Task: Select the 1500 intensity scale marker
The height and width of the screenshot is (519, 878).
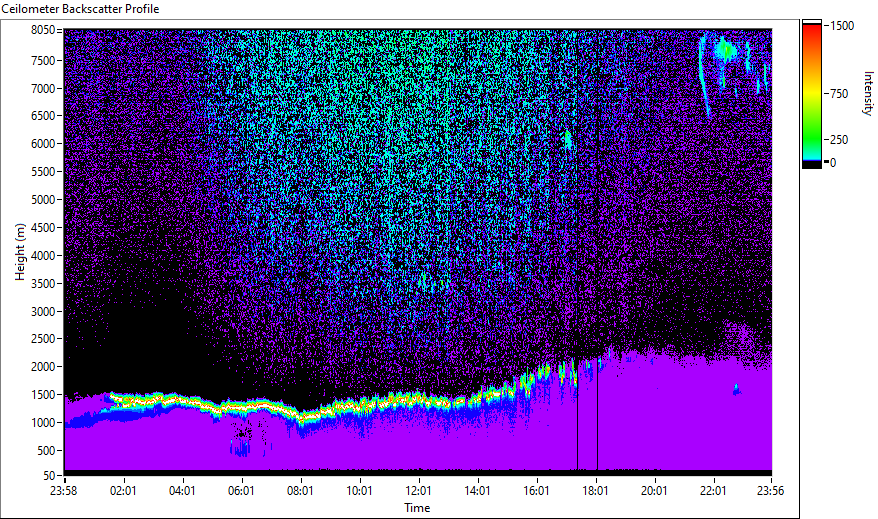Action: tap(842, 26)
